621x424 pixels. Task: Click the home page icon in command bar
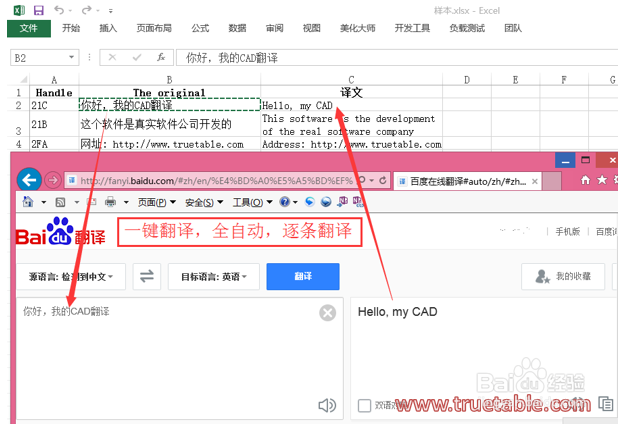[x=28, y=202]
